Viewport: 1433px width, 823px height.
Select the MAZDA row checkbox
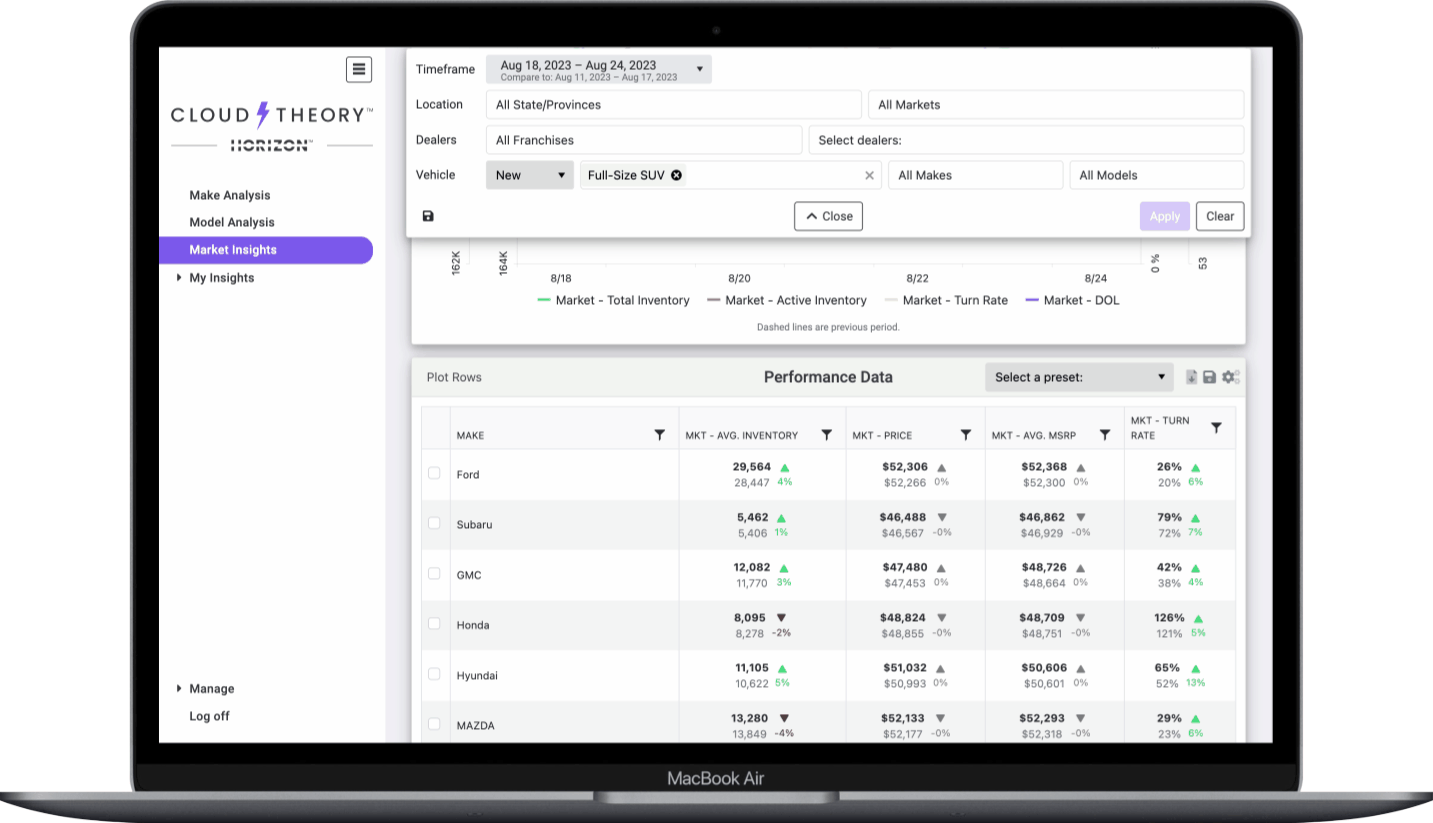[434, 724]
